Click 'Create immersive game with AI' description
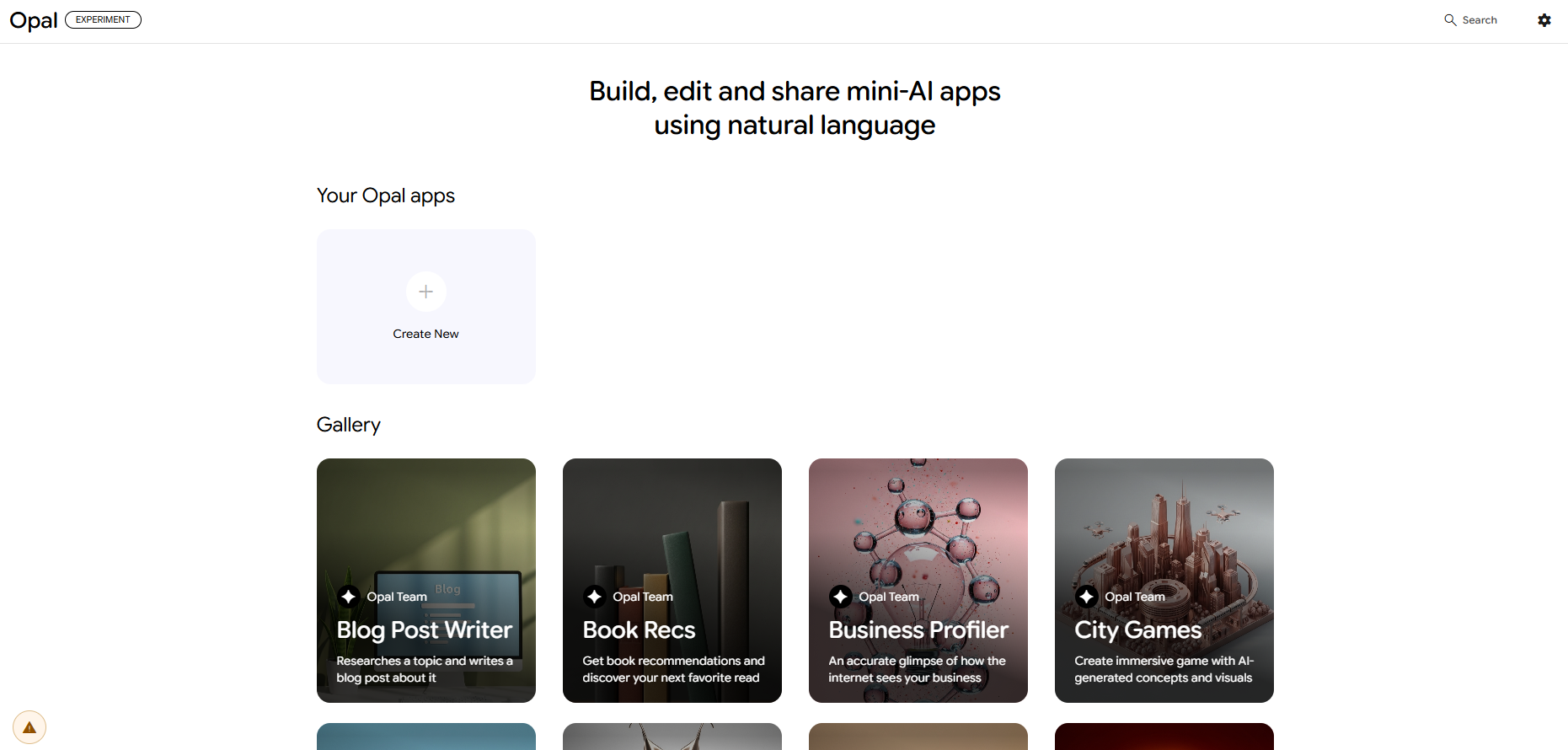This screenshot has height=750, width=1568. pos(1164,669)
